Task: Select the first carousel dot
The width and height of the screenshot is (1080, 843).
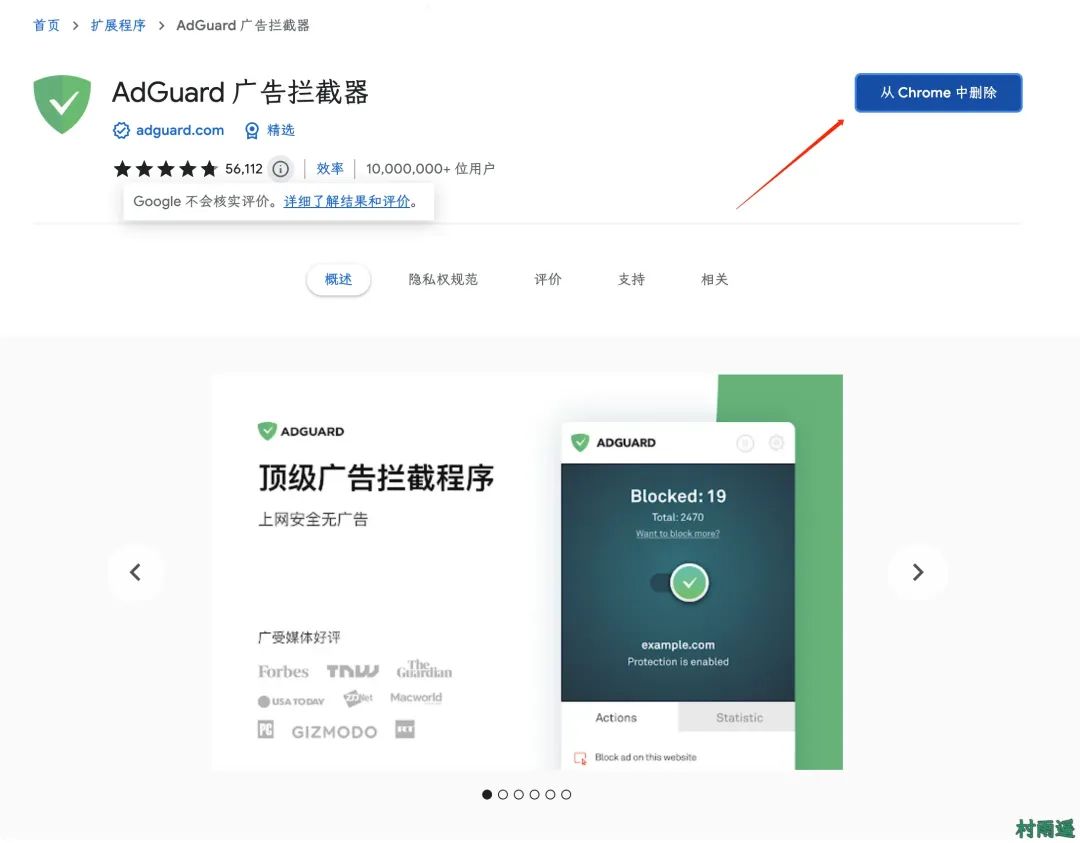Action: click(x=487, y=795)
